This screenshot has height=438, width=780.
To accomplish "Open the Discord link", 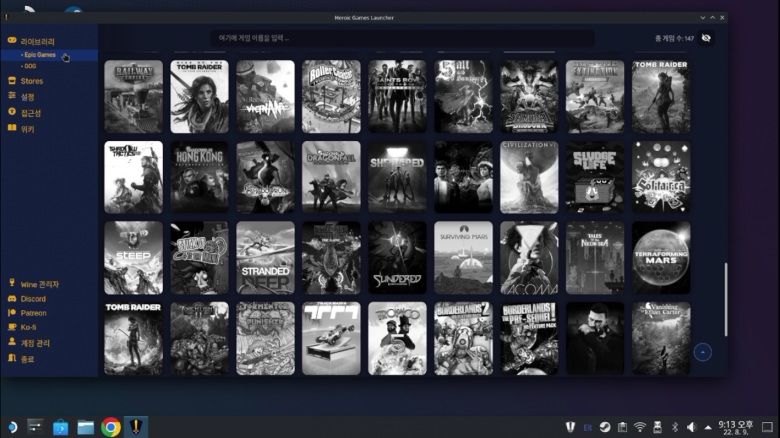I will [x=27, y=299].
